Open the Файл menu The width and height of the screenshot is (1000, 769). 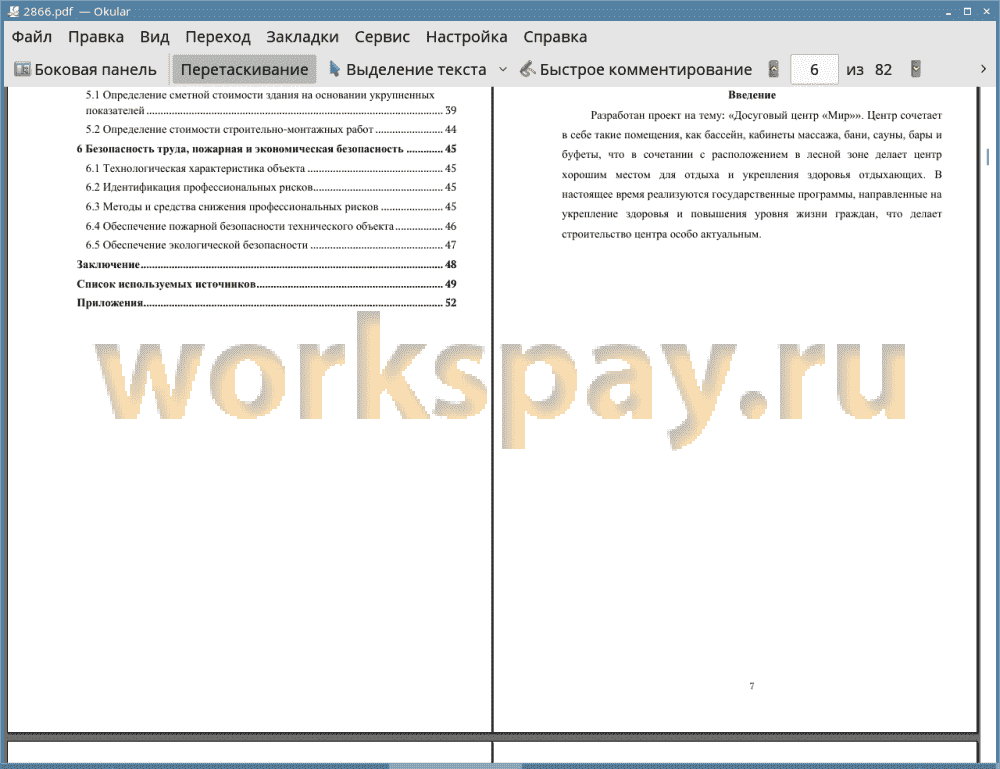31,37
